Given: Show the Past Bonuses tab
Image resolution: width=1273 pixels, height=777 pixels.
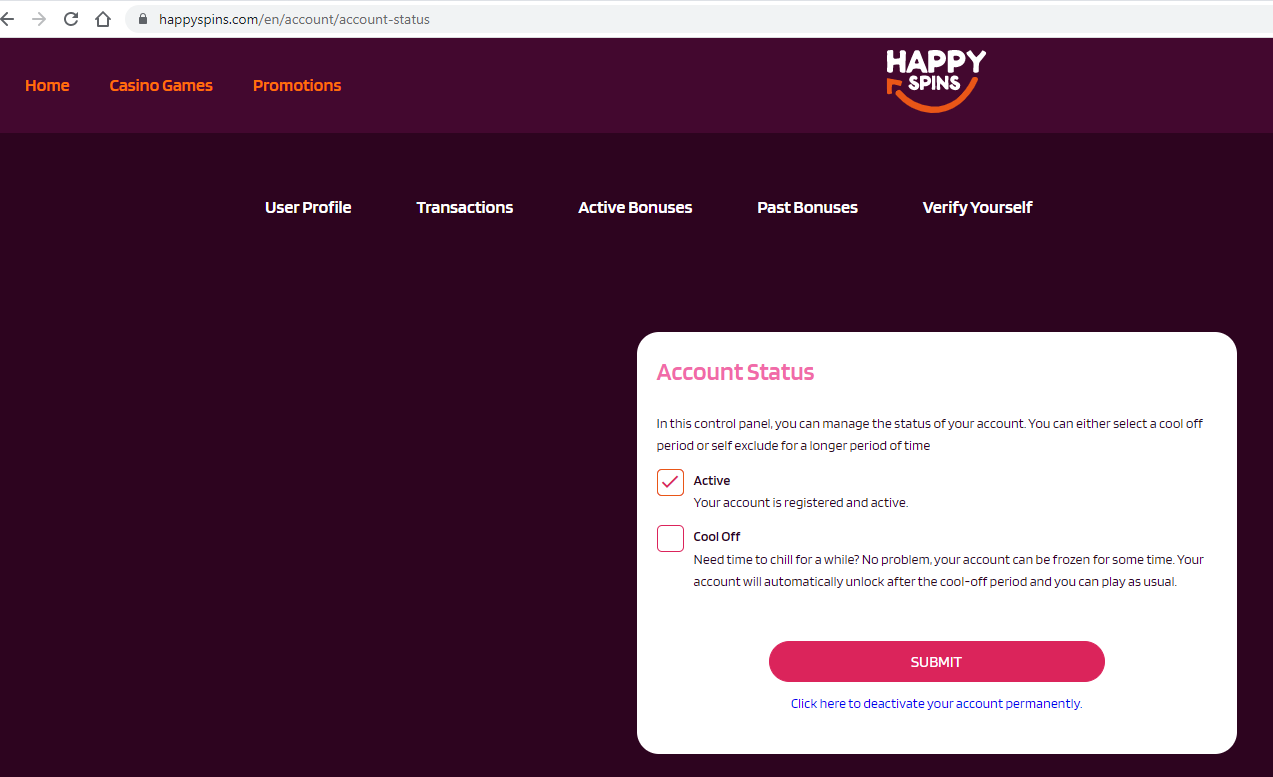Looking at the screenshot, I should coord(807,208).
